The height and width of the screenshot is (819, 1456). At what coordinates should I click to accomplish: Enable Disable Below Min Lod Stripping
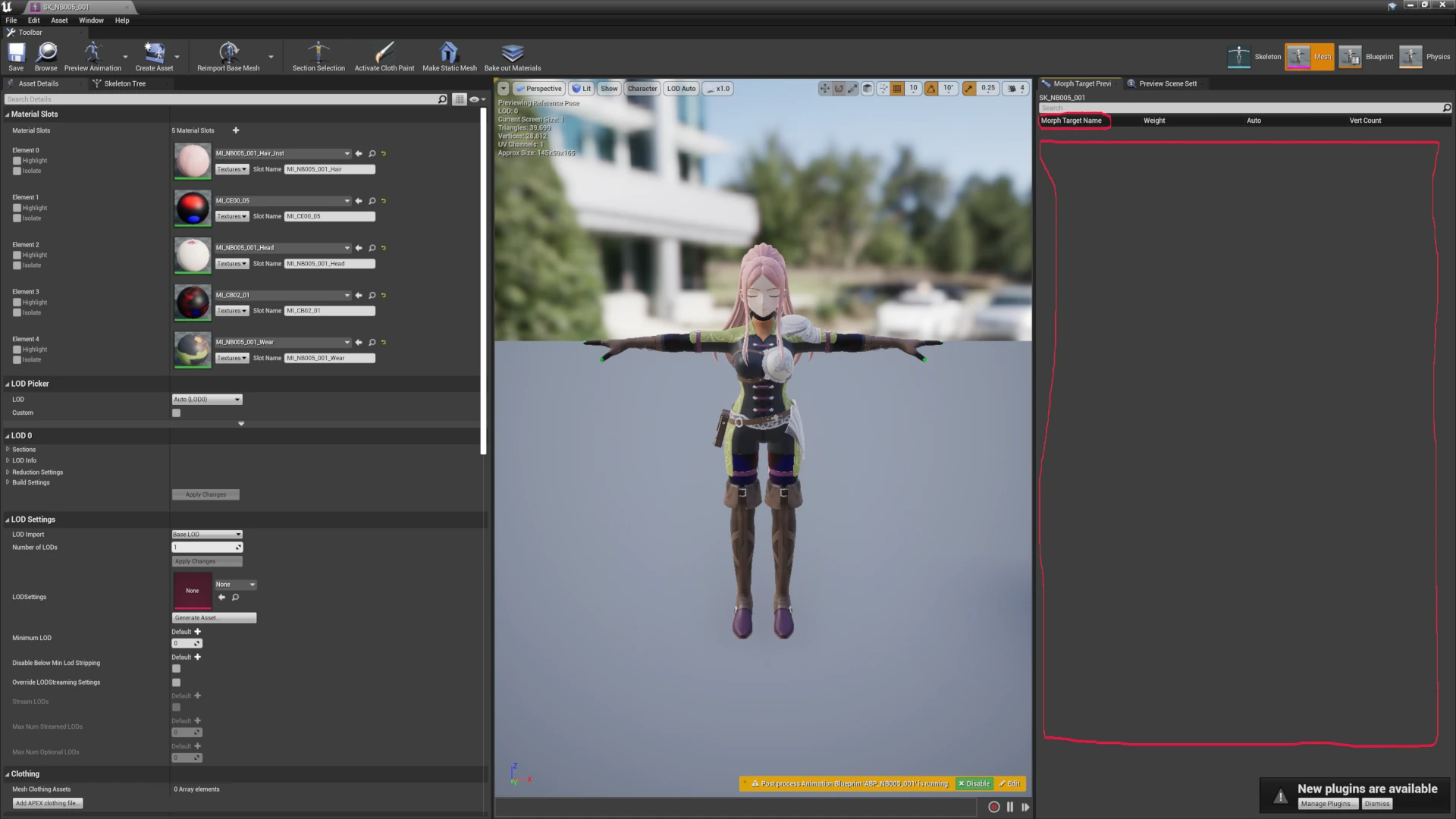pyautogui.click(x=177, y=669)
